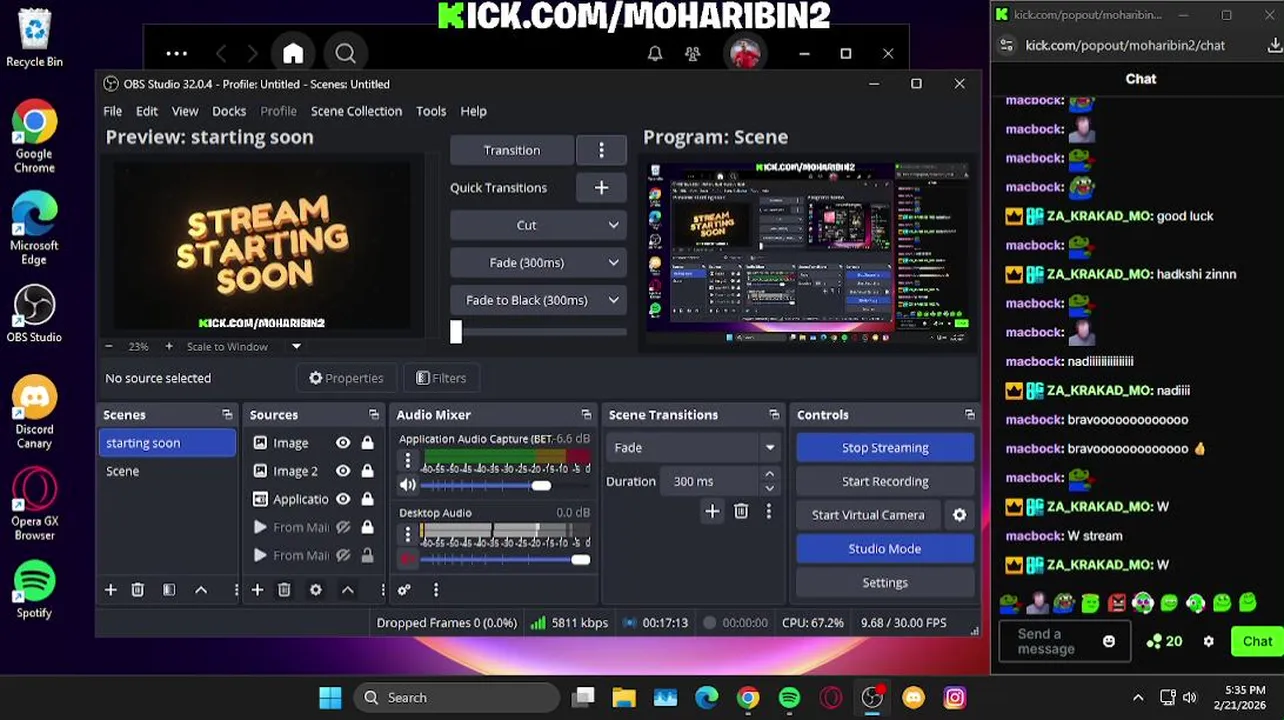
Task: Remove selected scene with Scenes trash icon
Action: tap(138, 590)
